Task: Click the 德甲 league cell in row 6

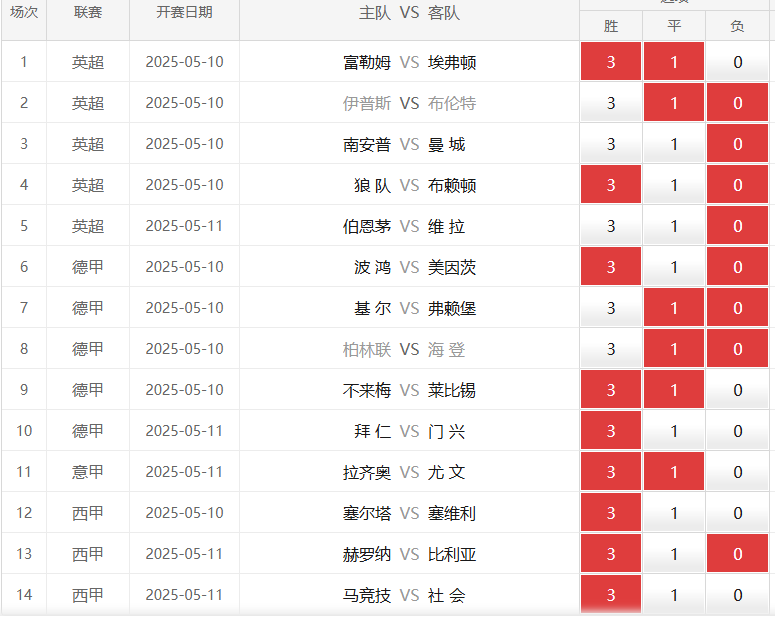Action: (88, 266)
